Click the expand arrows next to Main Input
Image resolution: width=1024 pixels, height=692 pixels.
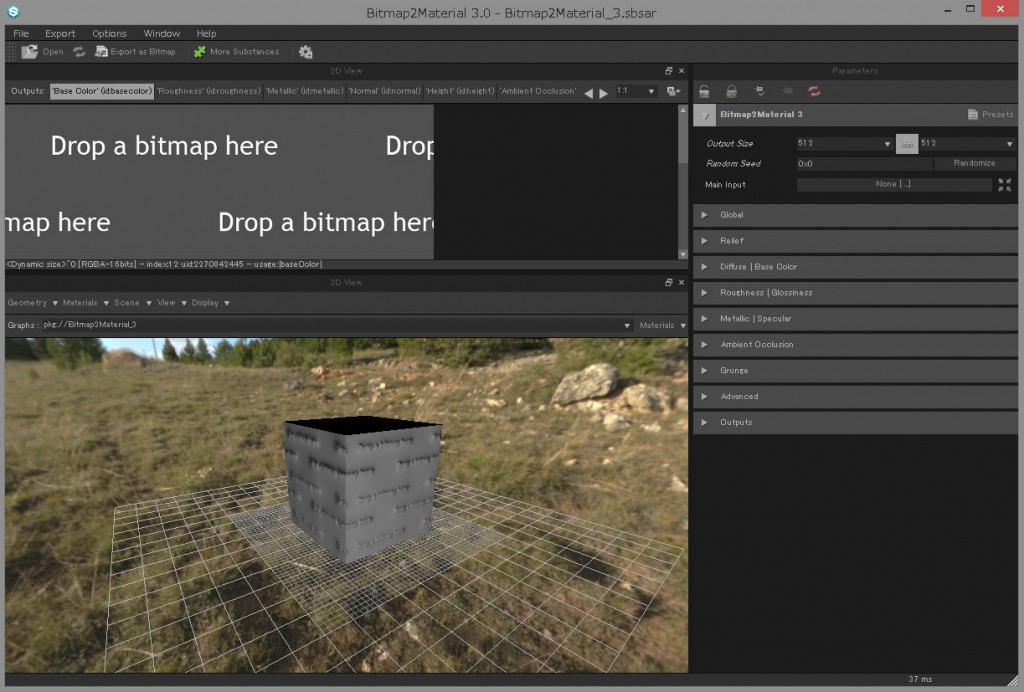pos(1005,184)
